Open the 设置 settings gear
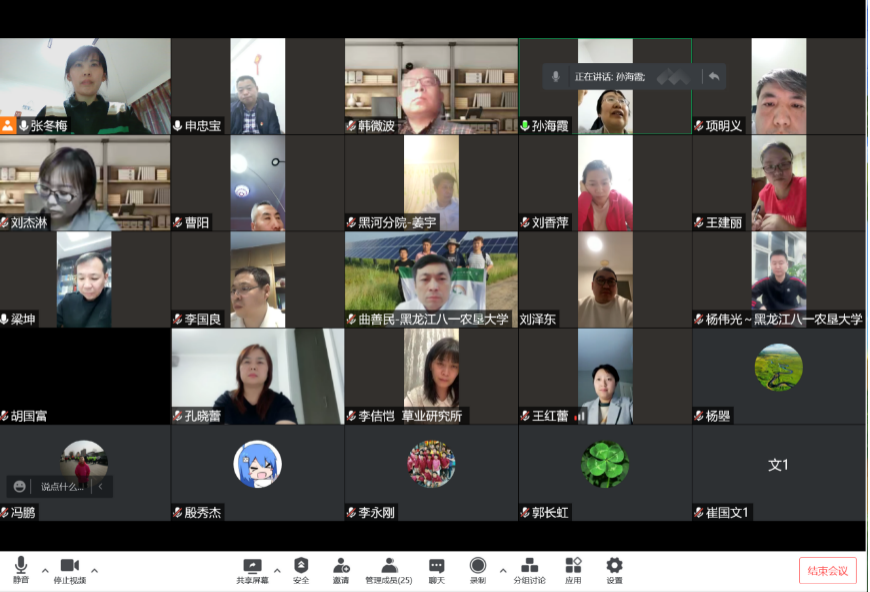 pos(614,569)
